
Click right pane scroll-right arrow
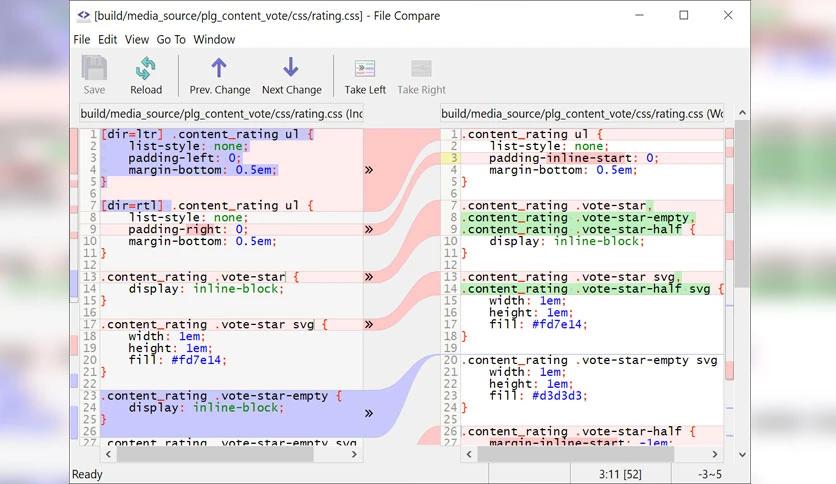[x=715, y=454]
